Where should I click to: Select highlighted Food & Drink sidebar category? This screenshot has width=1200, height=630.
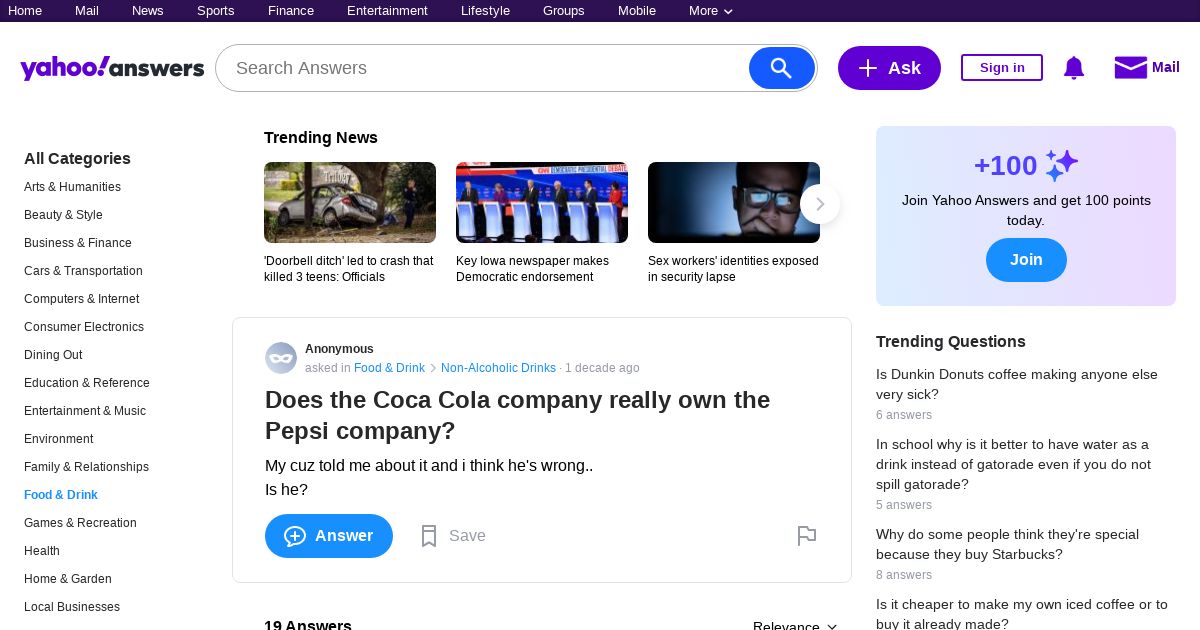(x=61, y=495)
